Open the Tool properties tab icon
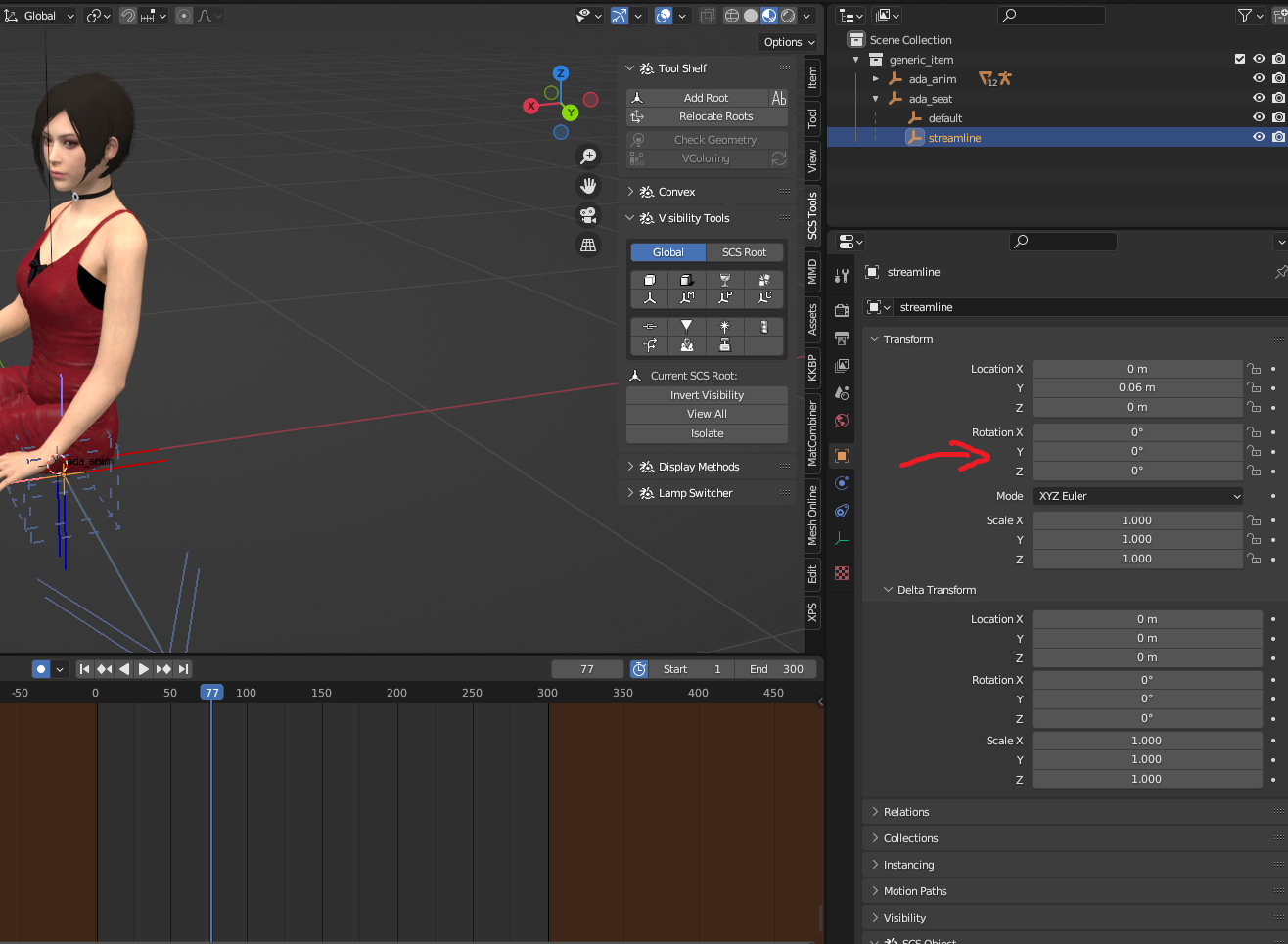The height and width of the screenshot is (944, 1288). [x=842, y=276]
